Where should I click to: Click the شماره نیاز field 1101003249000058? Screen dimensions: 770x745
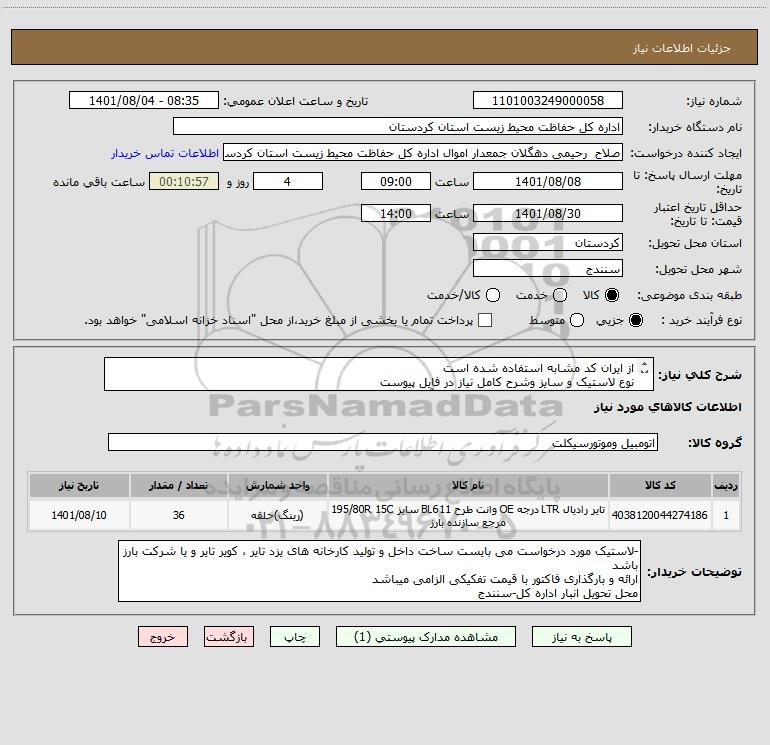click(x=548, y=101)
